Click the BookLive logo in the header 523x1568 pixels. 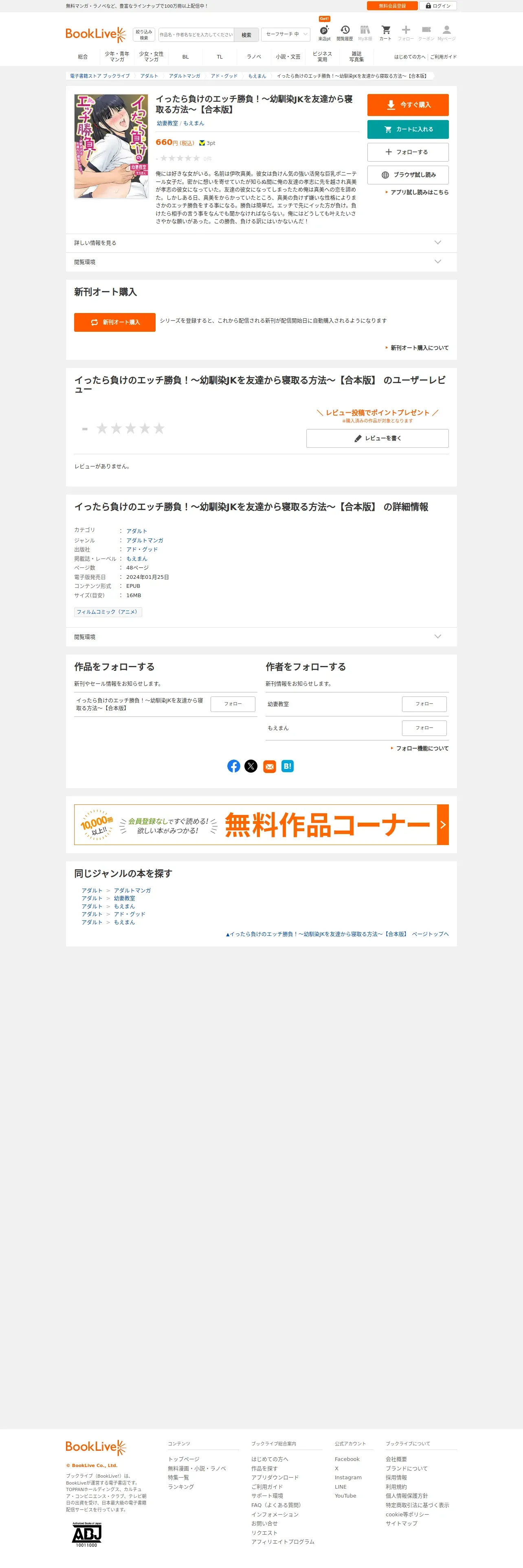coord(96,34)
